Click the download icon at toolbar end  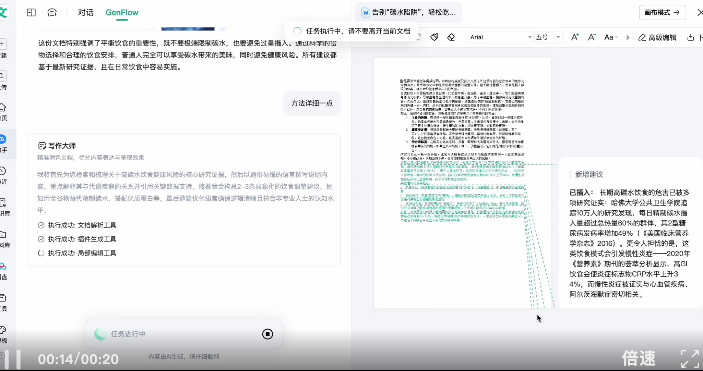point(690,37)
